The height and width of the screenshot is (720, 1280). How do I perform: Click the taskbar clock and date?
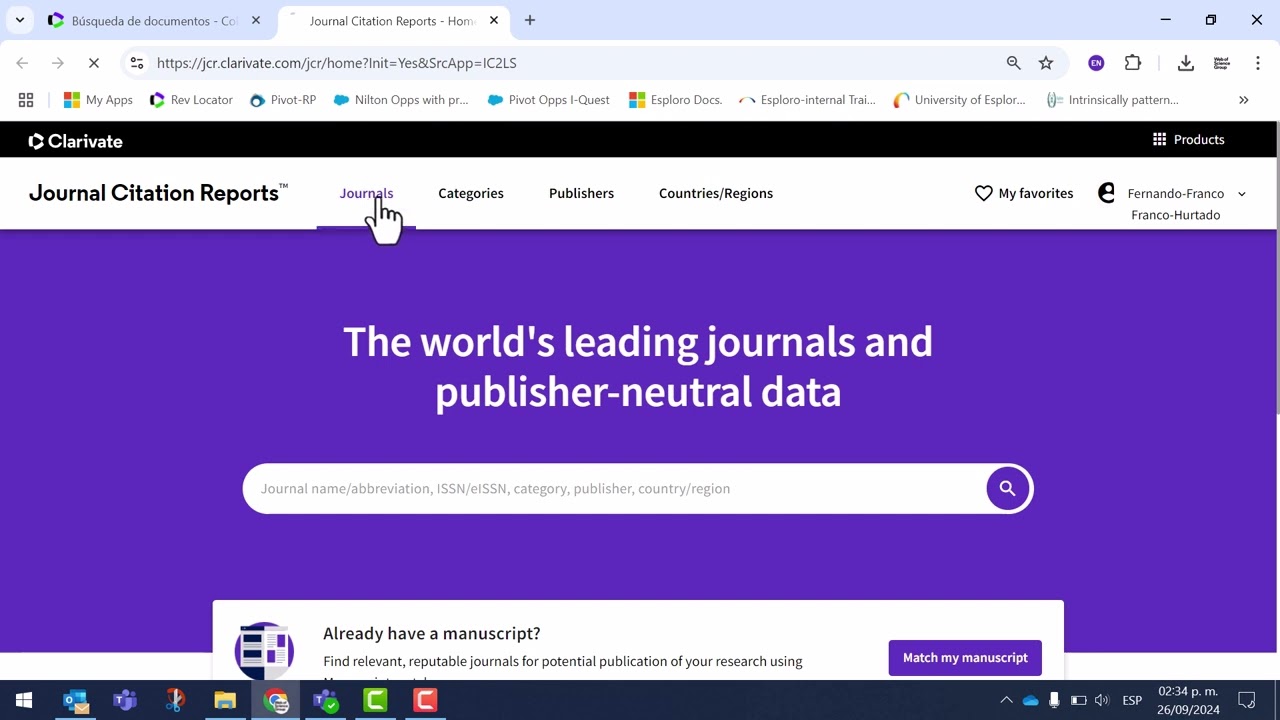[1188, 700]
